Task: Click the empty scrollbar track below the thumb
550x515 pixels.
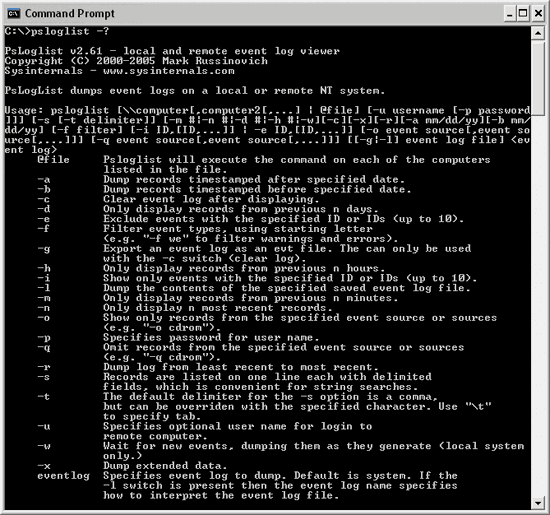Action: [538, 305]
